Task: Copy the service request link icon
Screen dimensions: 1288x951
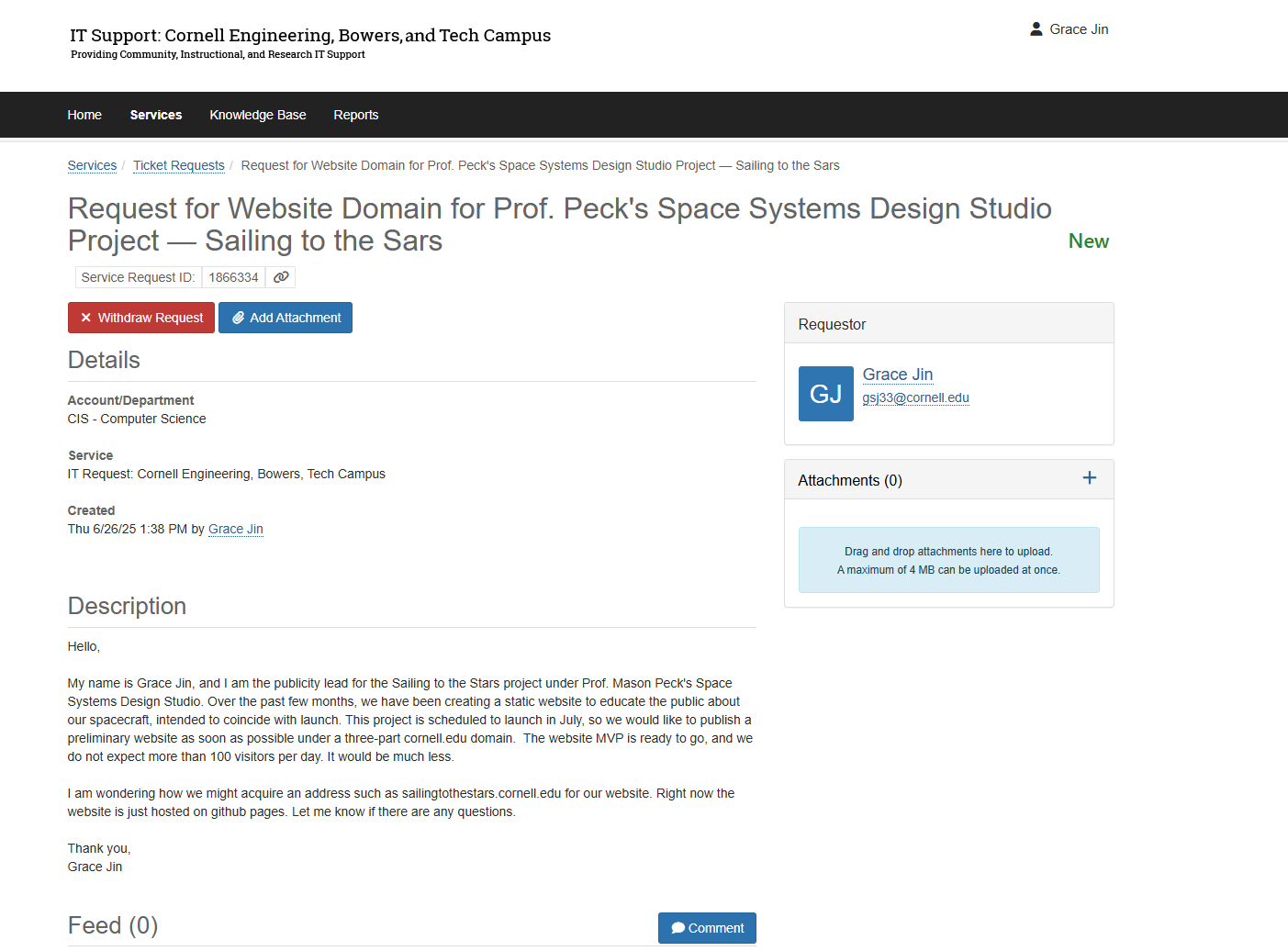Action: tap(281, 277)
